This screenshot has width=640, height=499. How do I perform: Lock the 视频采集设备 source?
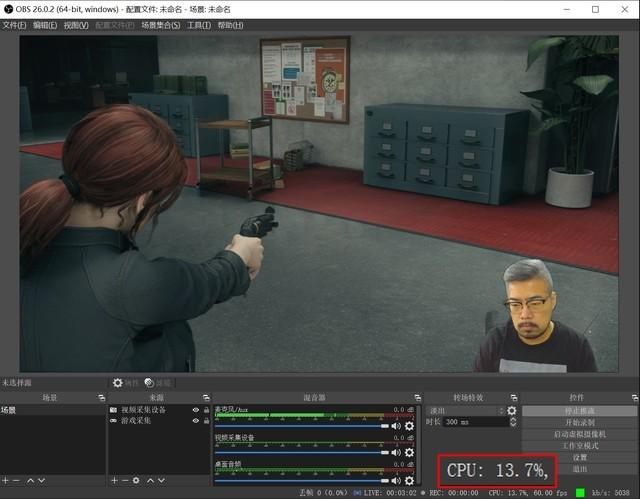206,410
